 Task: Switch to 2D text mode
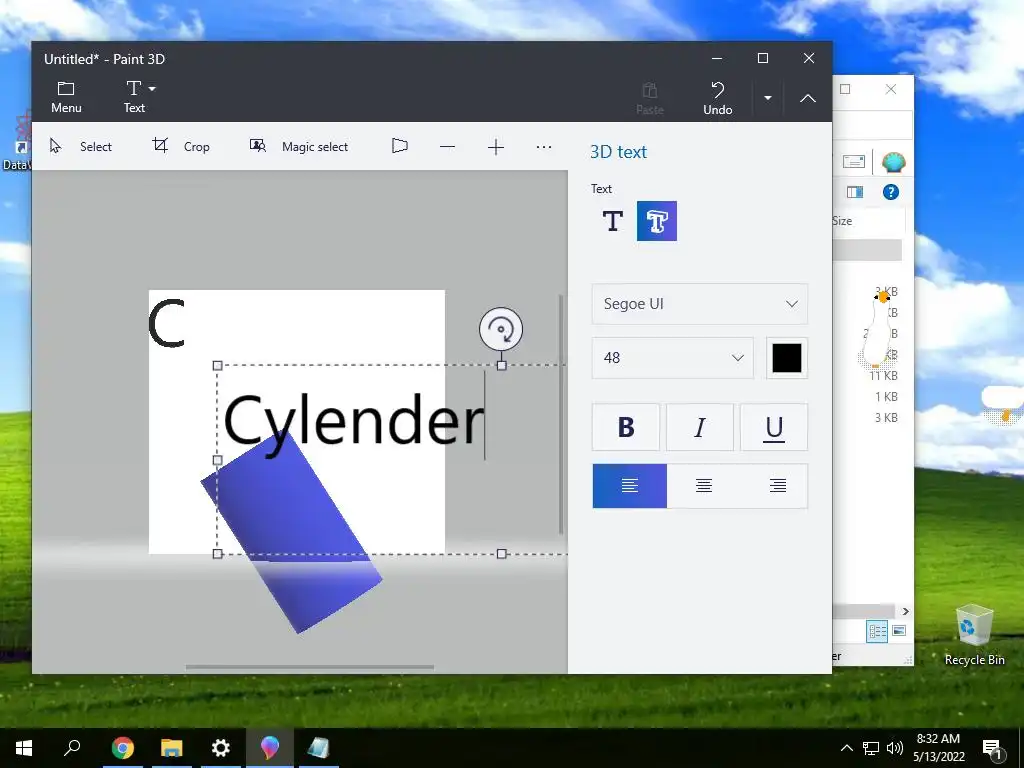coord(612,221)
